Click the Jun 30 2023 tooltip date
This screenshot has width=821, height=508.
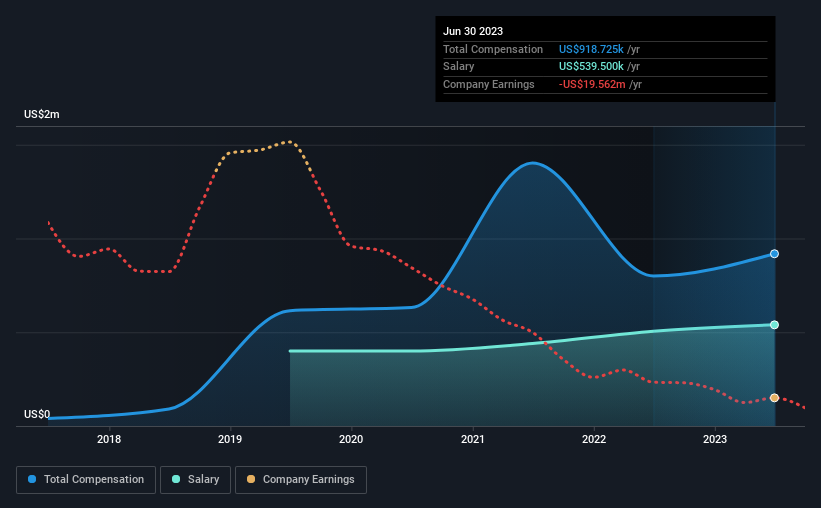473,31
